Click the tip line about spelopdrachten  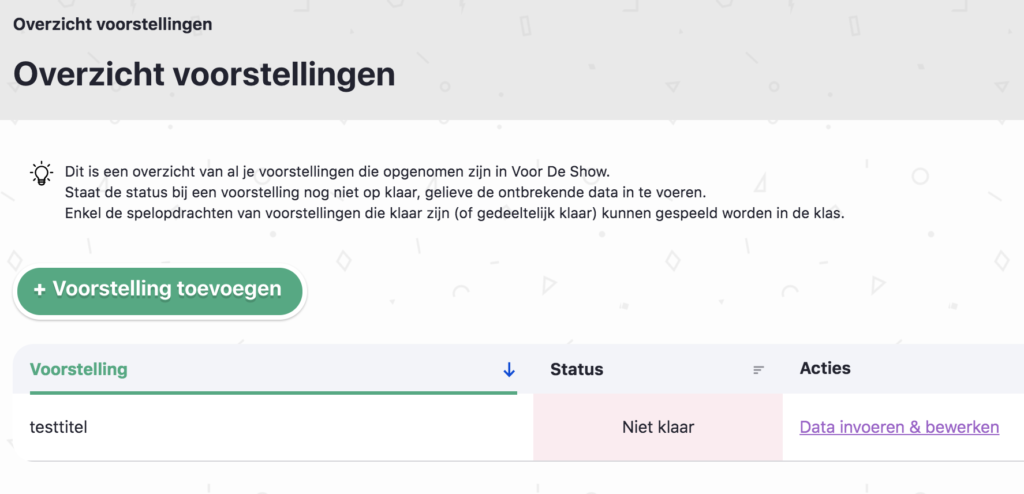(454, 214)
